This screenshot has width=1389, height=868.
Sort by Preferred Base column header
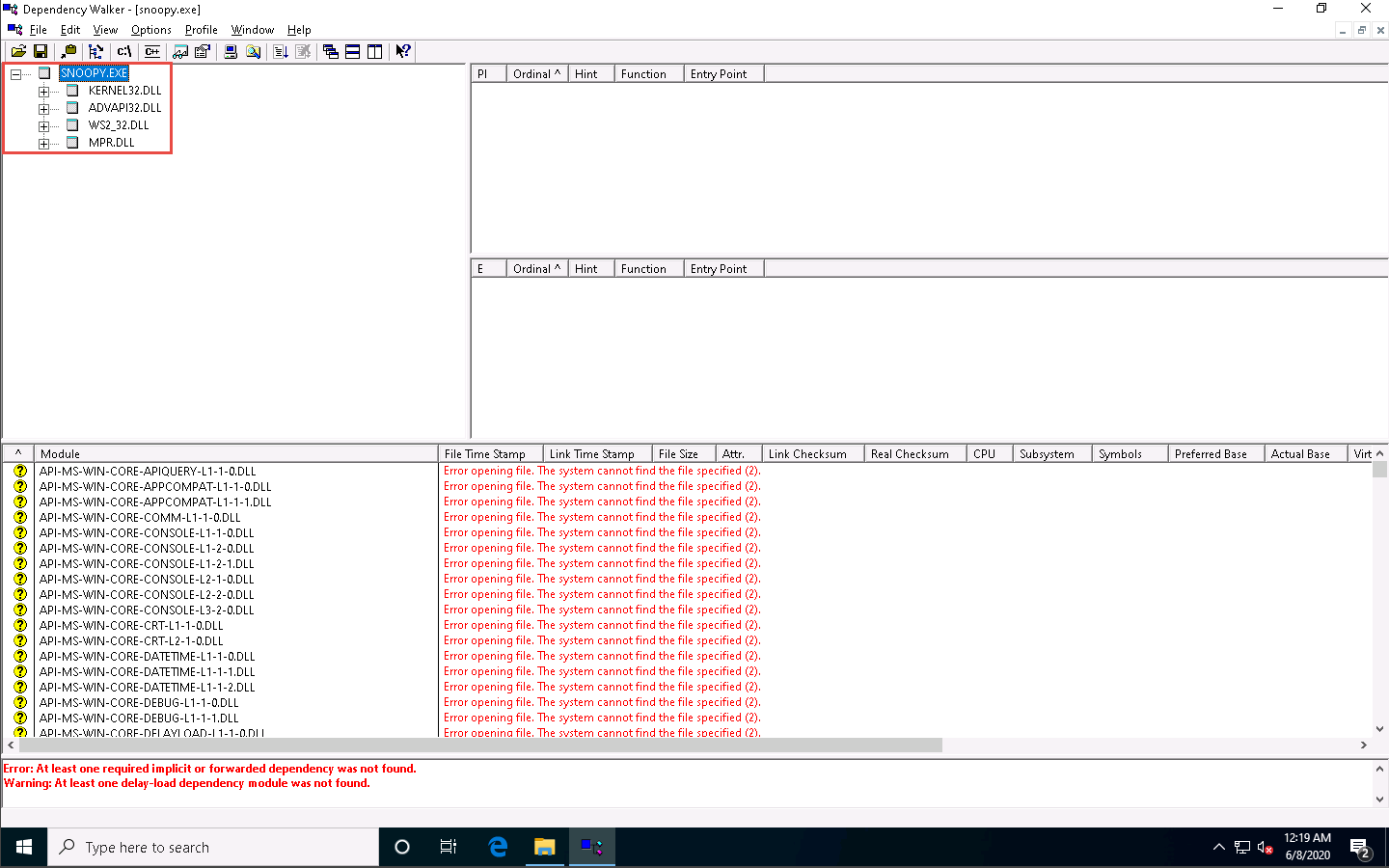[1216, 454]
